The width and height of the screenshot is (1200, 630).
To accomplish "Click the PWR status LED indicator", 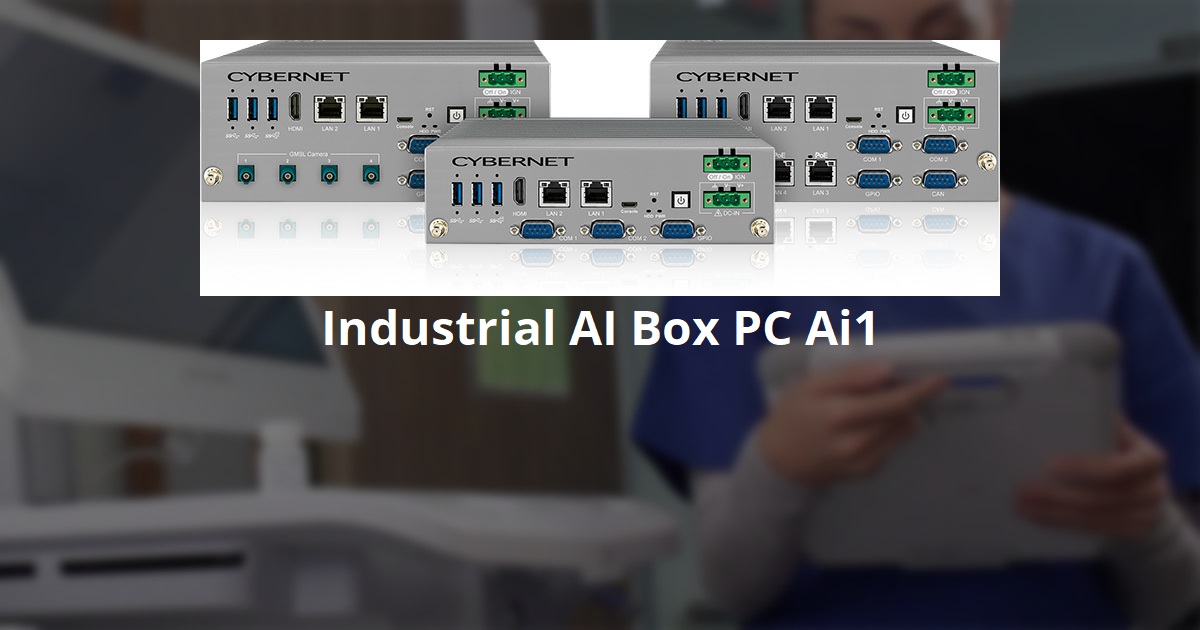I will (x=659, y=212).
